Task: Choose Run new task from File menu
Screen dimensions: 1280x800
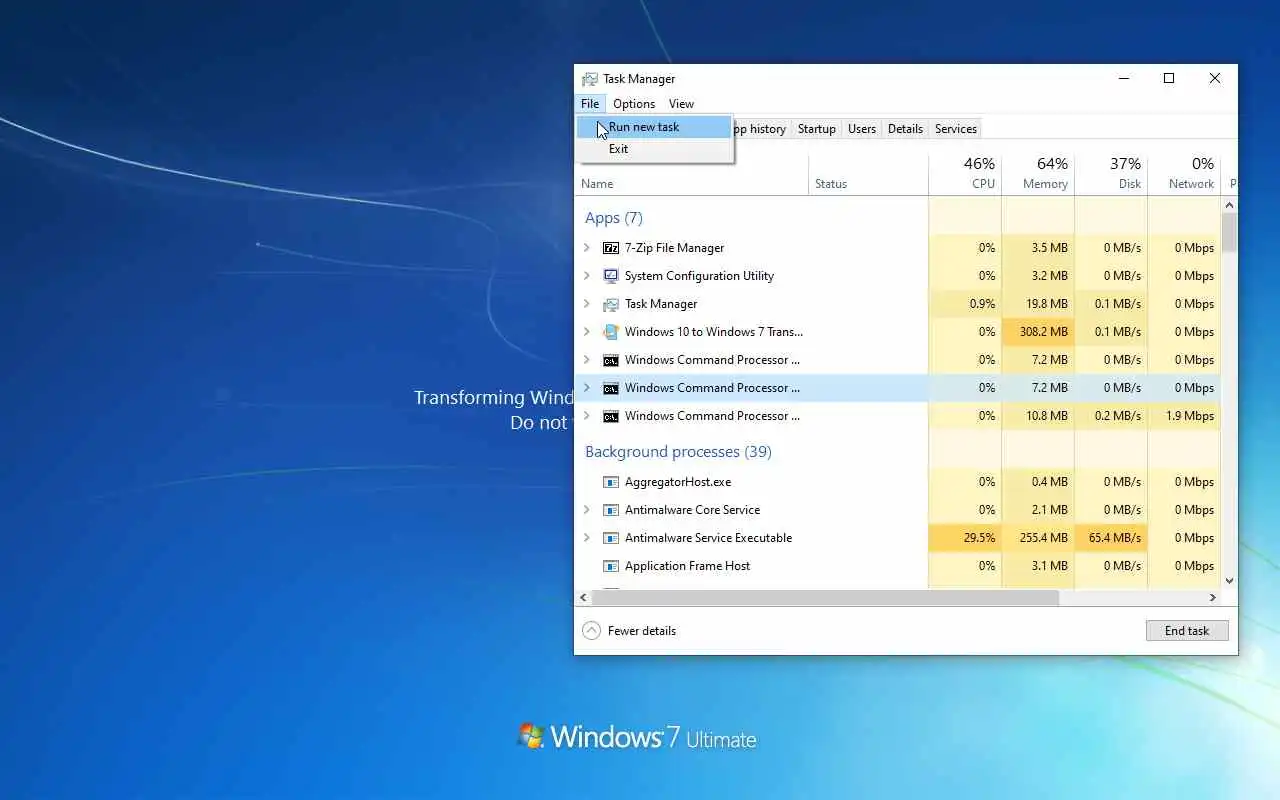Action: [655, 127]
